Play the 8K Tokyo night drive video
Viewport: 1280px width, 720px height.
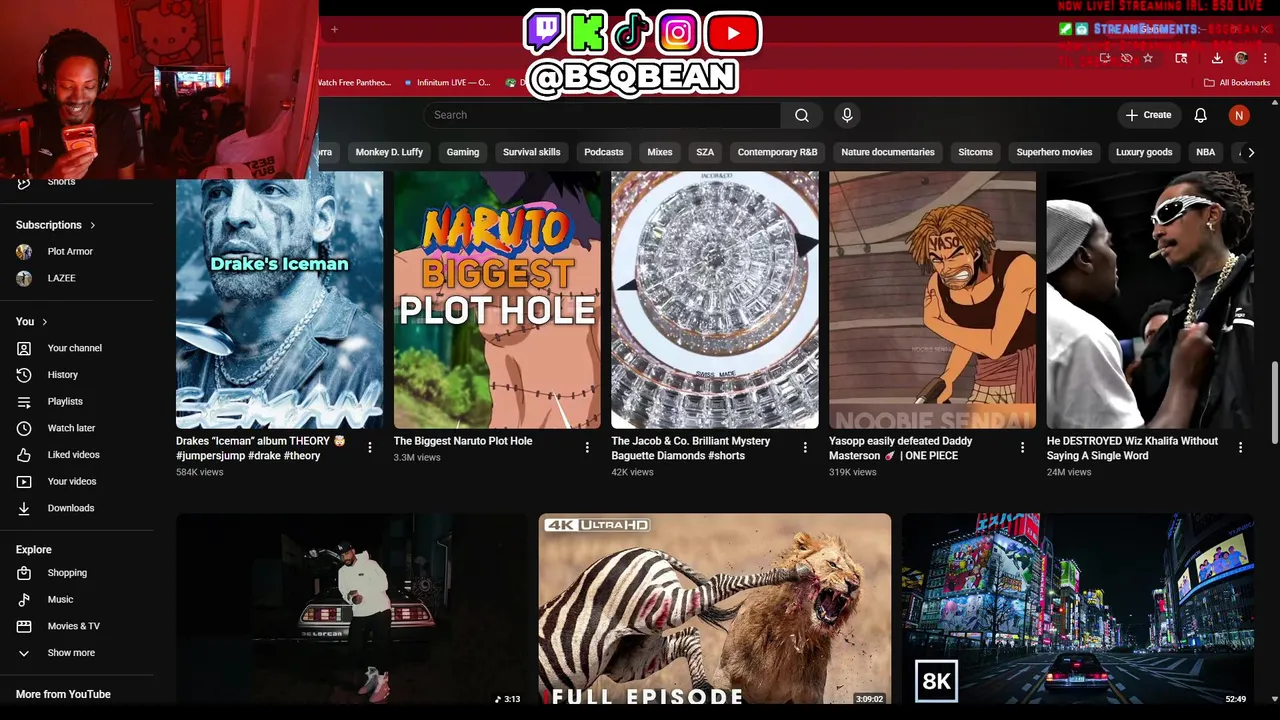[1078, 609]
